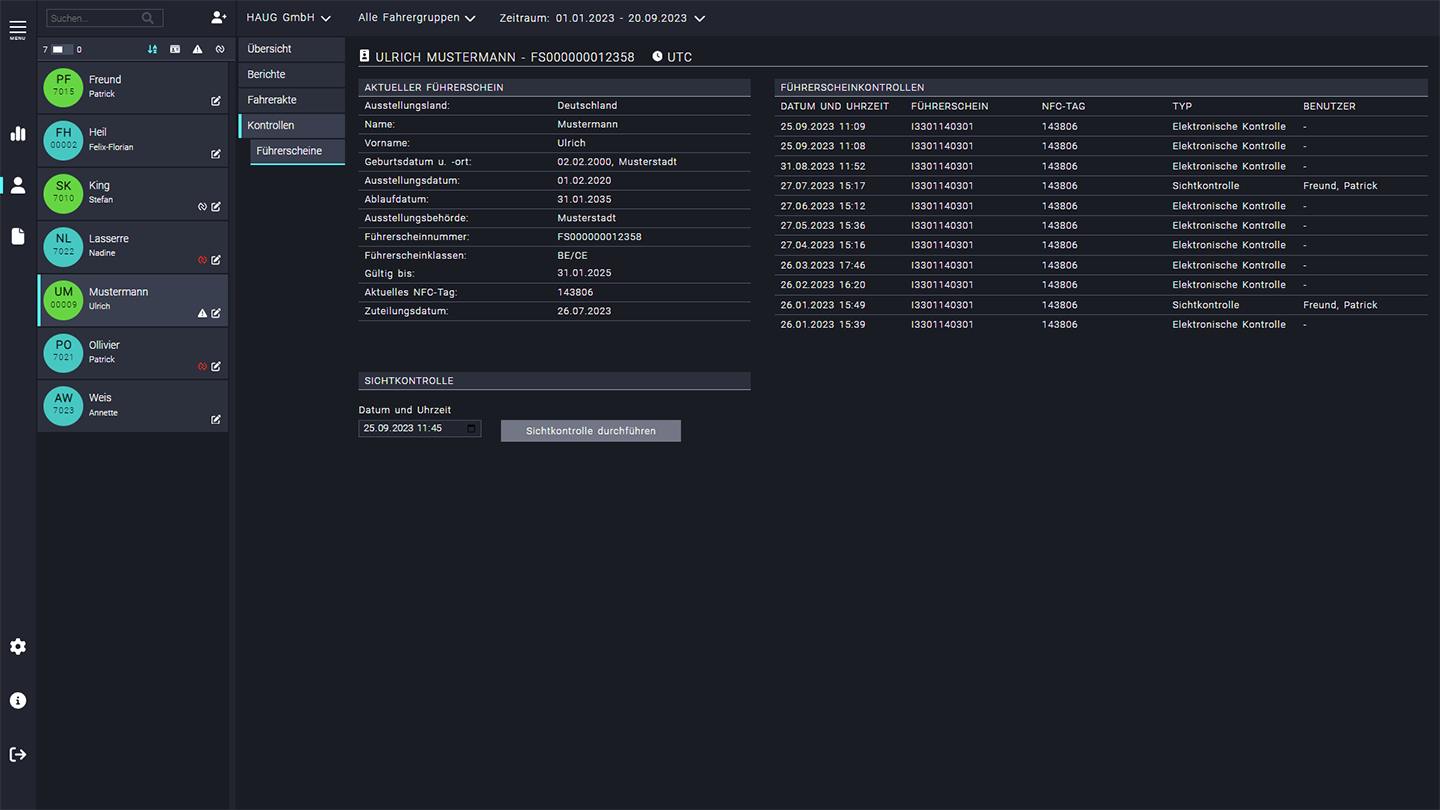Toggle the sort order filter icon
Image resolution: width=1440 pixels, height=810 pixels.
(152, 49)
